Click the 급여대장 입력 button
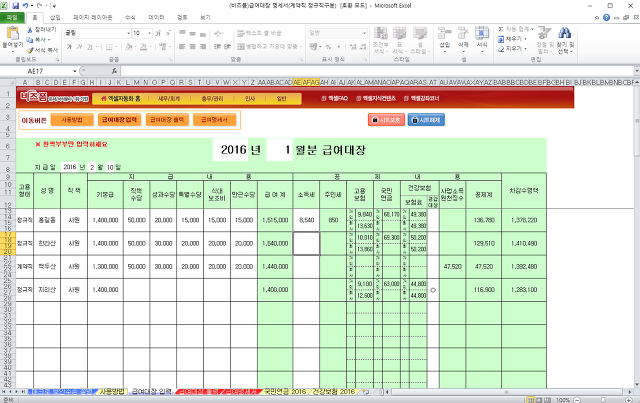Viewport: 640px width, 403px height. coord(119,120)
